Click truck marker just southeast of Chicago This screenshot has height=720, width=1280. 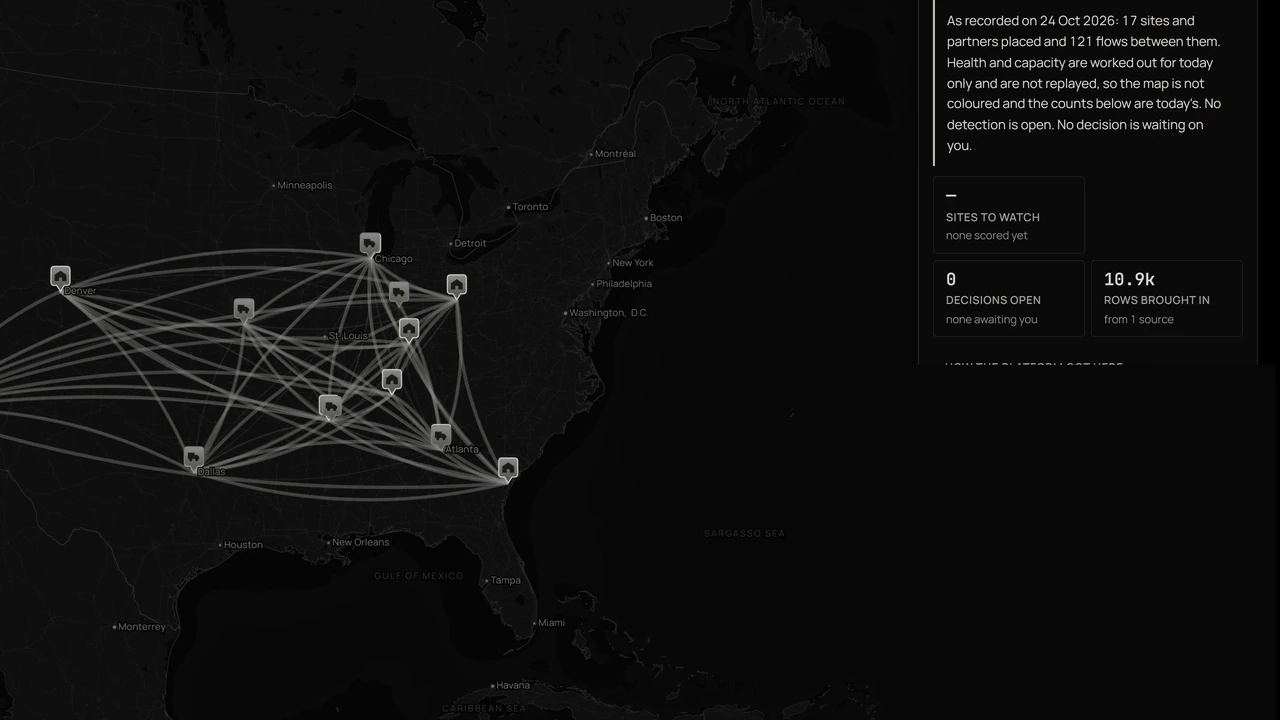tap(399, 292)
